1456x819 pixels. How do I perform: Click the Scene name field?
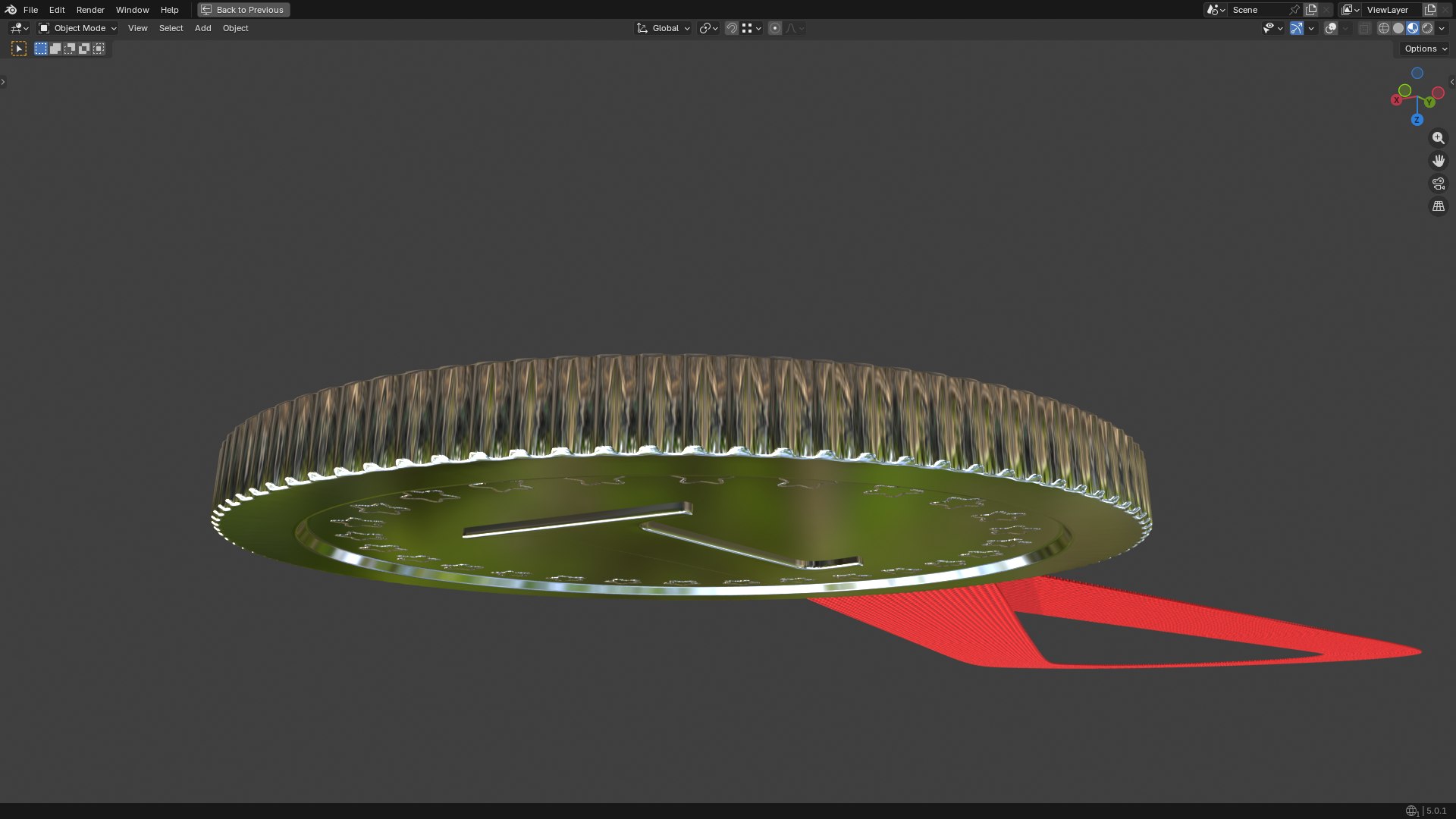(x=1257, y=10)
